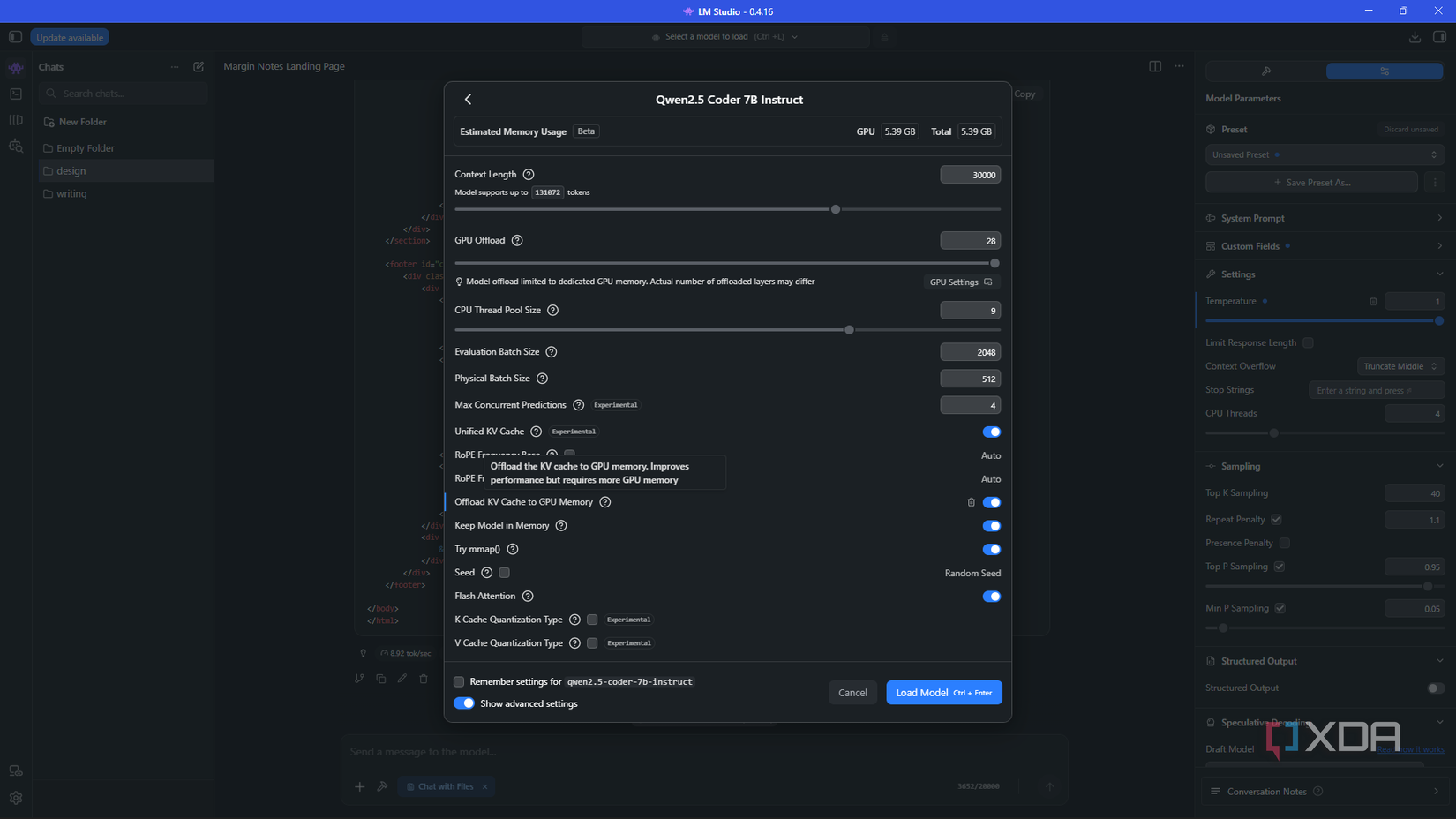Toggle the right sidebar panel icon
This screenshot has width=1456, height=819.
[1439, 37]
